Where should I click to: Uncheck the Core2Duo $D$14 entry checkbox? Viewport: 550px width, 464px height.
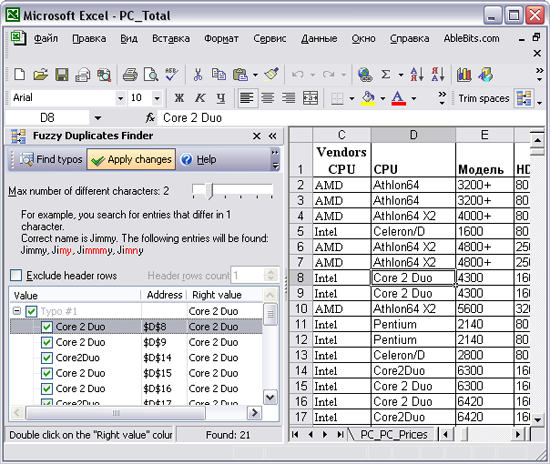(47, 358)
